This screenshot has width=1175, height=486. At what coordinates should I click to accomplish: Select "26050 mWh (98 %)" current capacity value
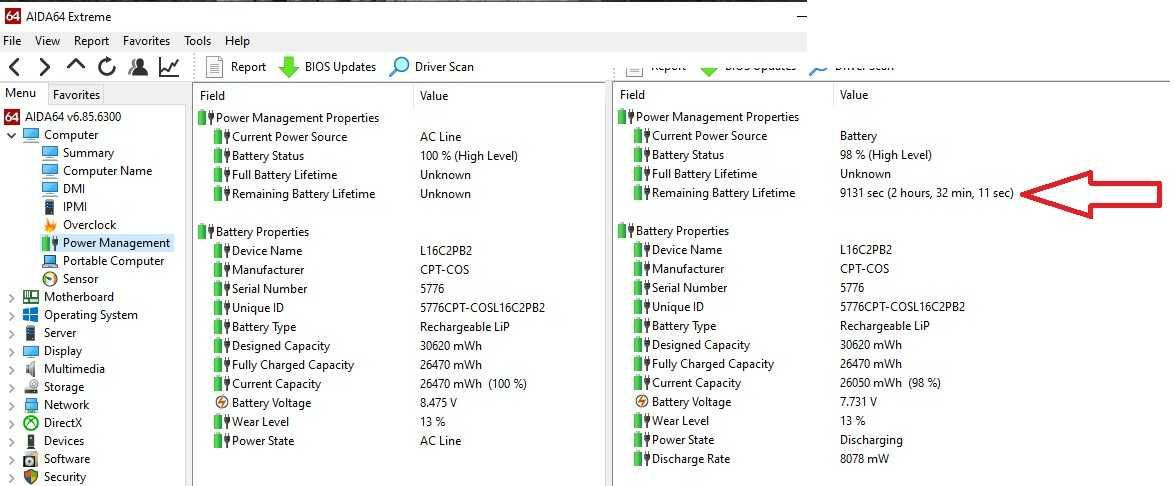point(890,383)
